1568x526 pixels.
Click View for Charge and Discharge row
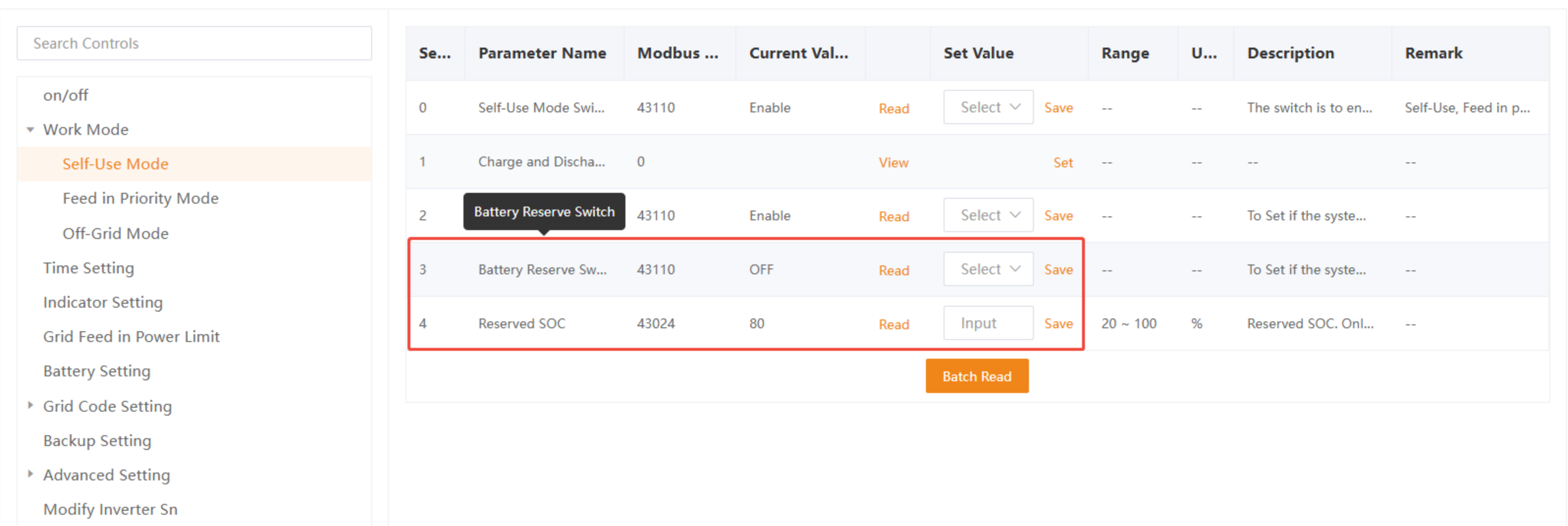pyautogui.click(x=893, y=163)
